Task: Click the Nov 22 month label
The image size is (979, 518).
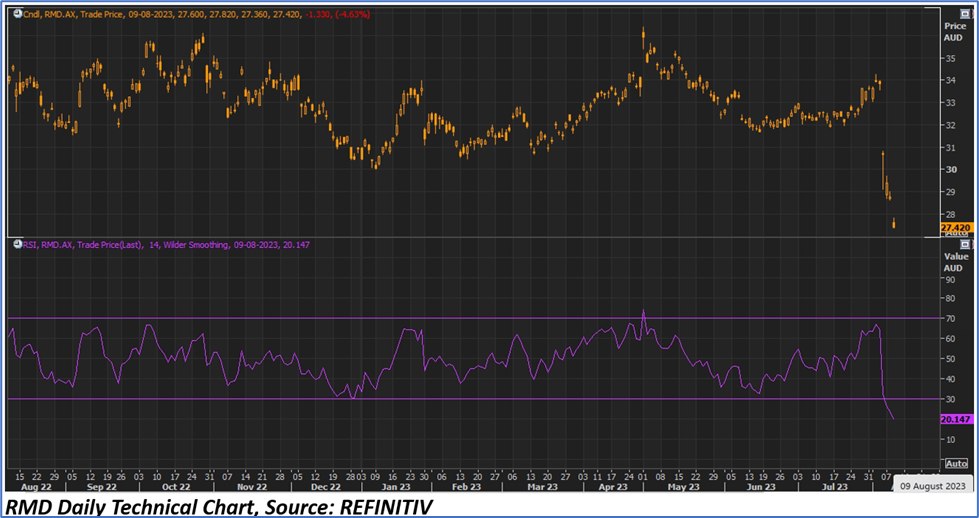Action: coord(253,487)
